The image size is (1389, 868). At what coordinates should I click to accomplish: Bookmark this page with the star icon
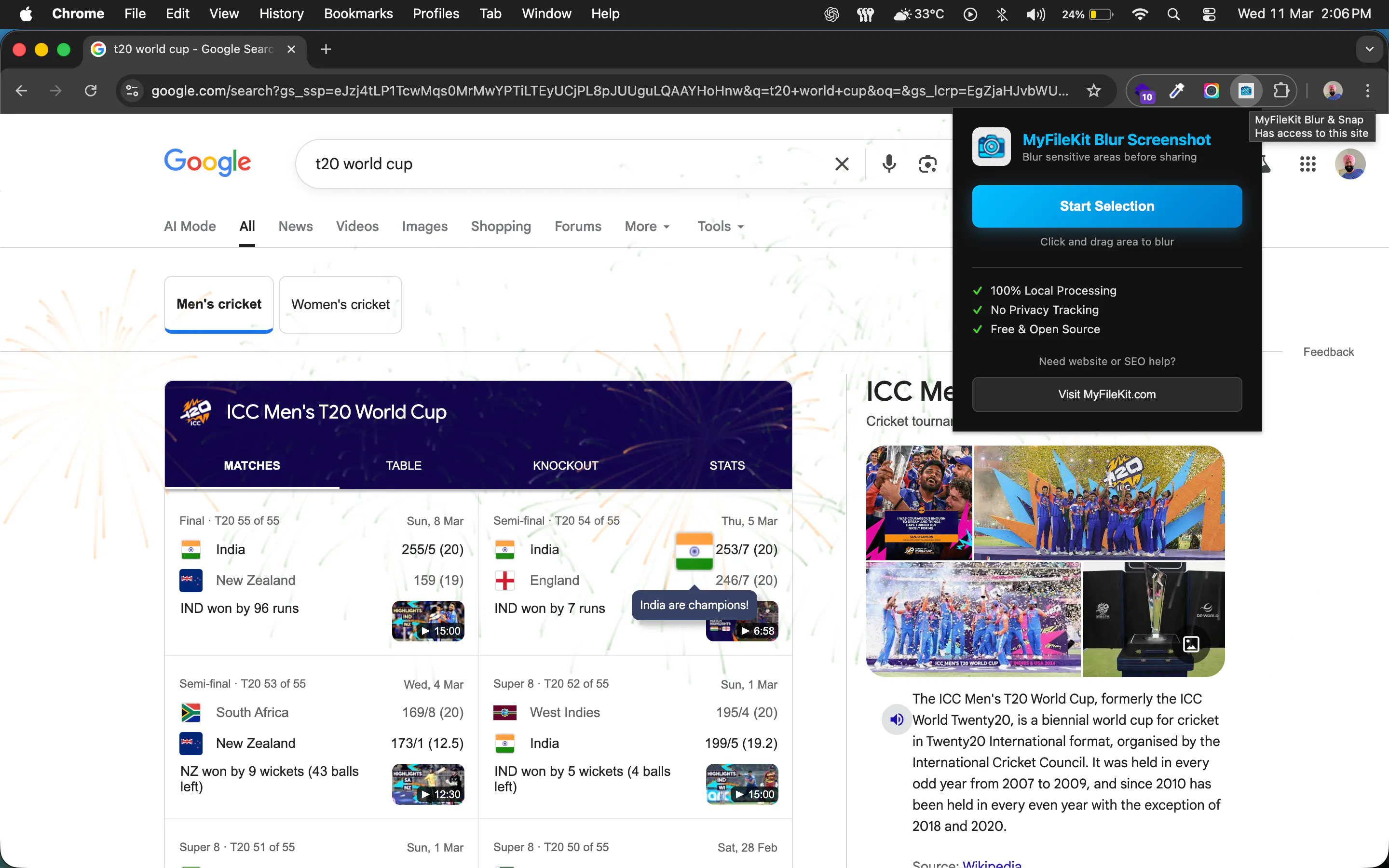click(x=1094, y=91)
